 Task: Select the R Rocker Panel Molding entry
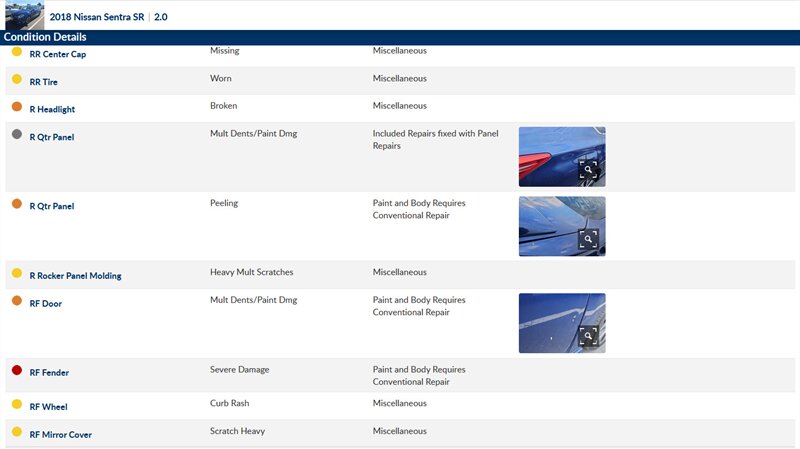tap(75, 275)
